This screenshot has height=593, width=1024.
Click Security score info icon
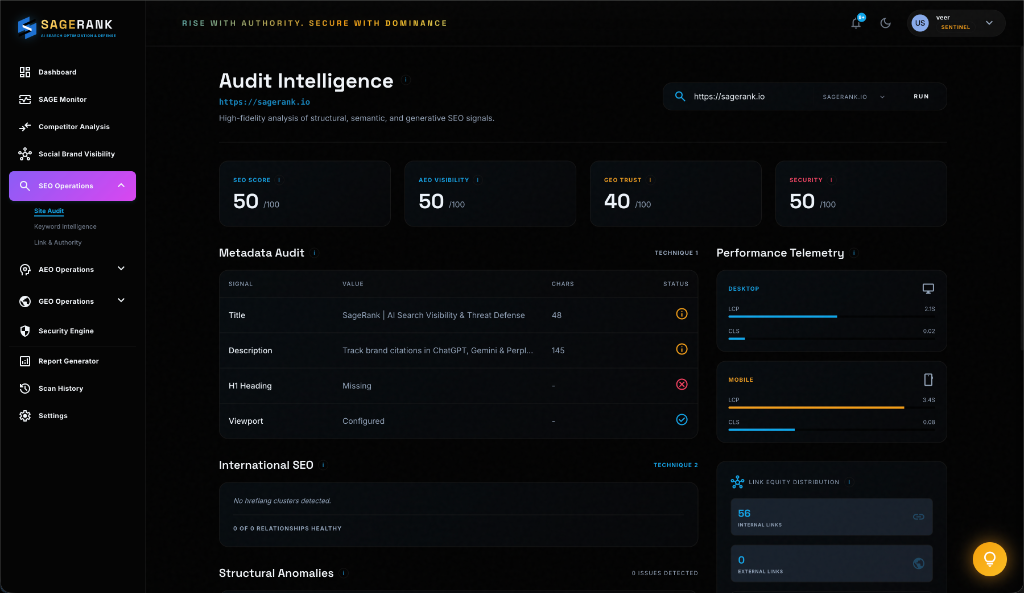pos(831,180)
